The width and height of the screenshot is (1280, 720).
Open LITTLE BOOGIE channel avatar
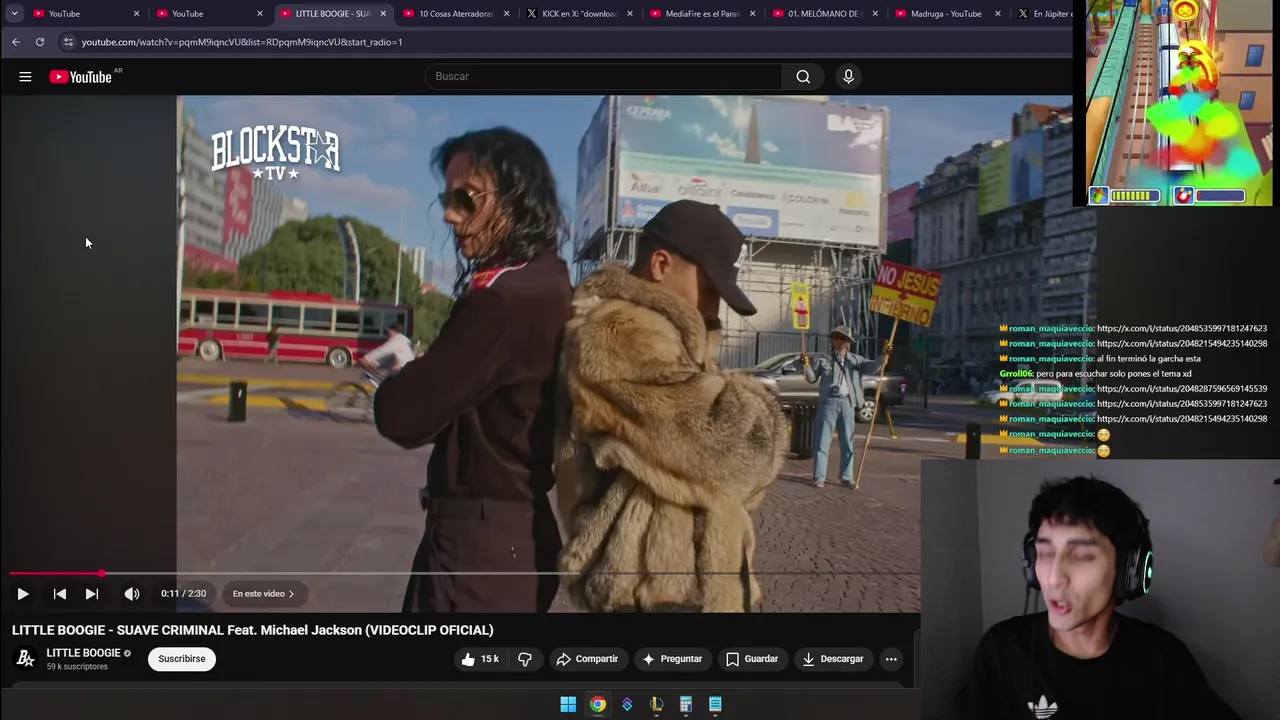coord(25,658)
